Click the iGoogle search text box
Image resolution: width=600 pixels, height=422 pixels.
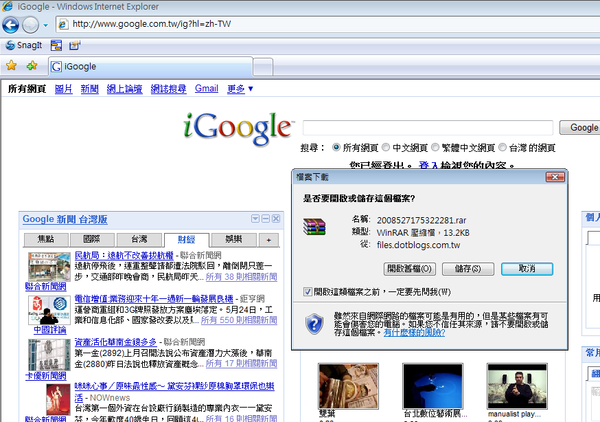point(428,127)
